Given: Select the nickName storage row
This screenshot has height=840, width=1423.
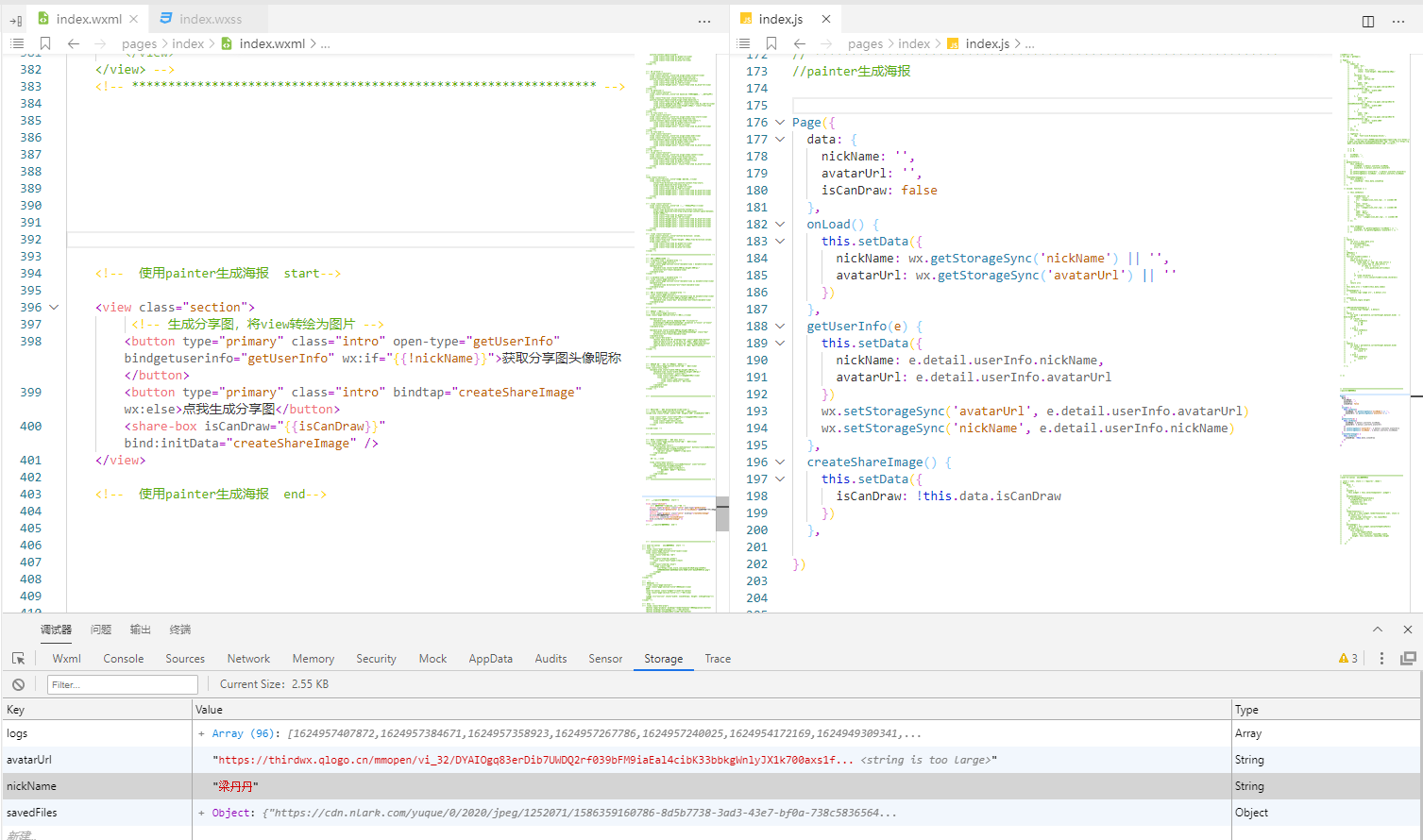Looking at the screenshot, I should coord(711,786).
